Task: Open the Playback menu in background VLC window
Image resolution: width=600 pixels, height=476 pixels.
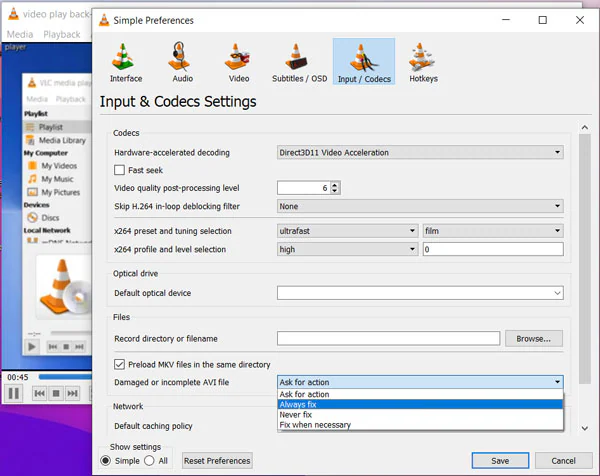Action: coord(62,34)
